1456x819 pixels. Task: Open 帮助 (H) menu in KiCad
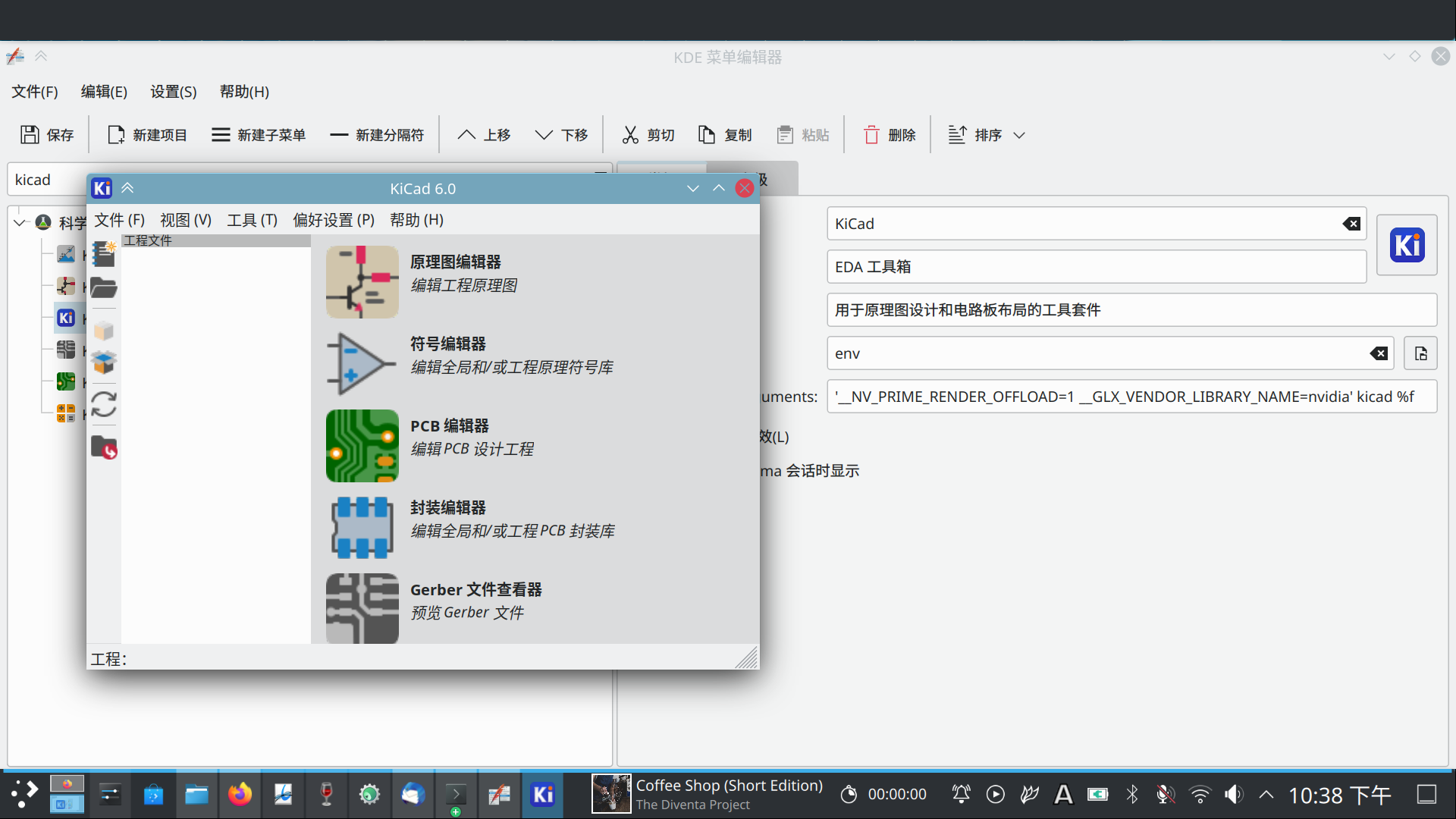click(x=416, y=220)
